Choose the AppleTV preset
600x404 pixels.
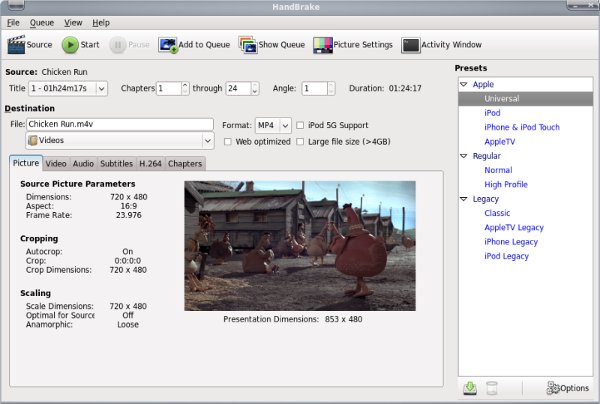point(501,141)
